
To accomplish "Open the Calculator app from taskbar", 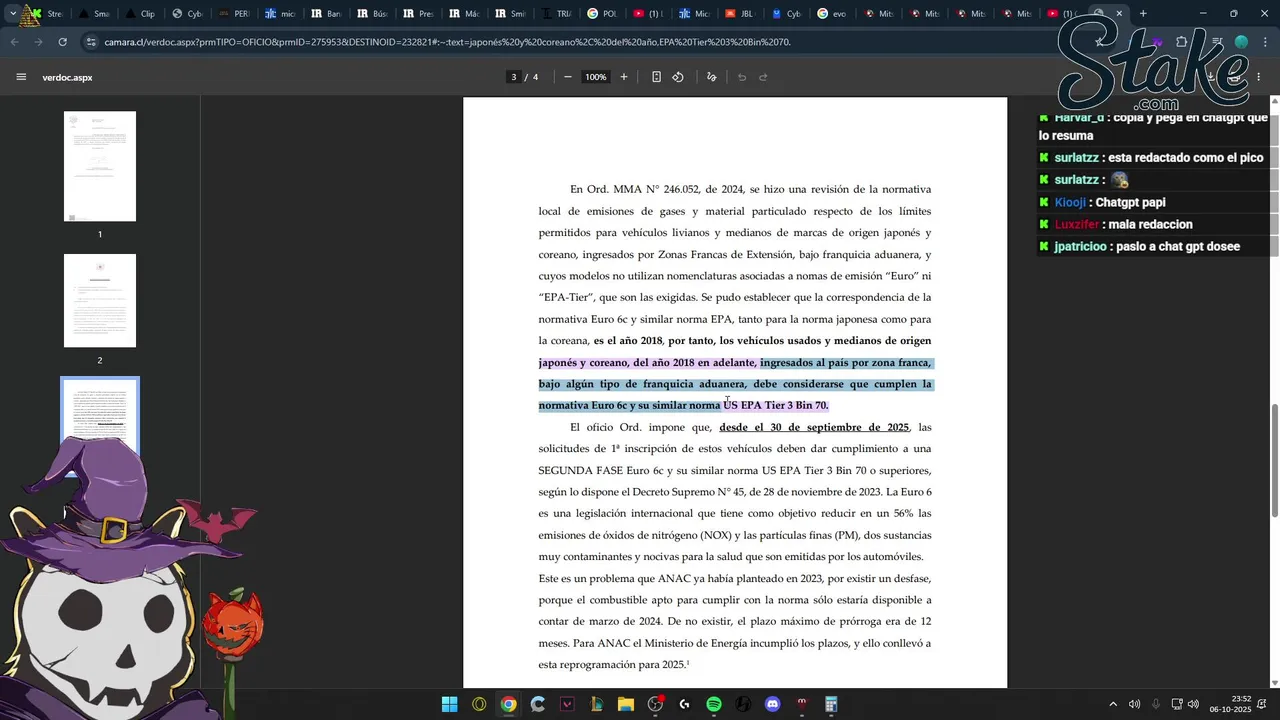I will pos(831,704).
